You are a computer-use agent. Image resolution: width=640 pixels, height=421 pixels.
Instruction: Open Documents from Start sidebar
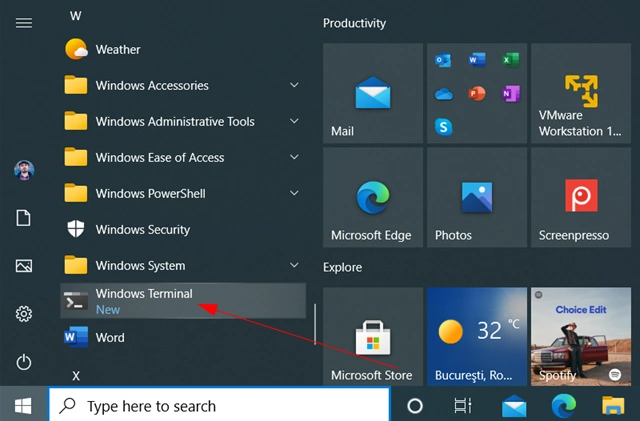tap(23, 218)
